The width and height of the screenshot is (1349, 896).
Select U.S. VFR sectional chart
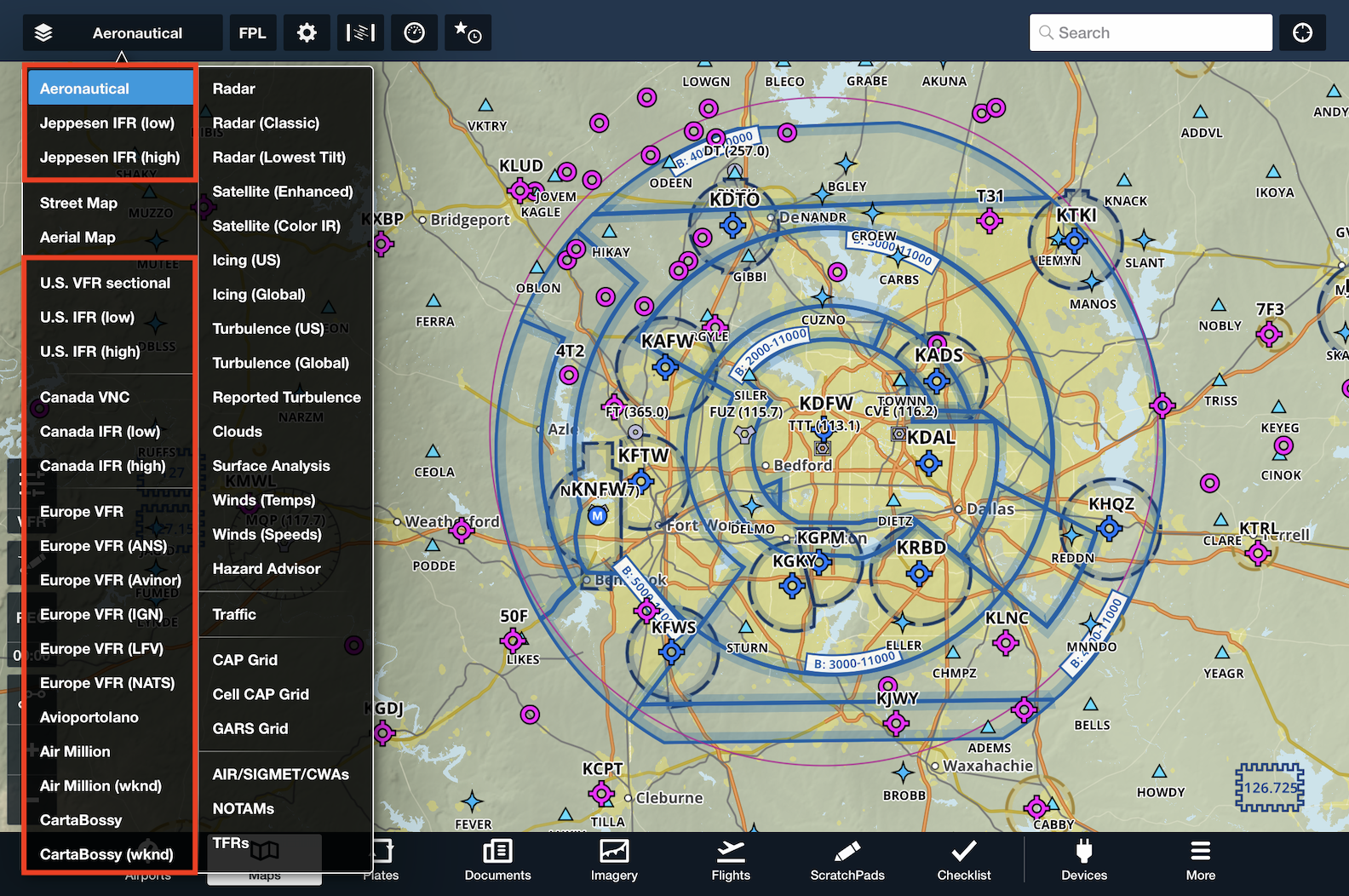point(105,283)
